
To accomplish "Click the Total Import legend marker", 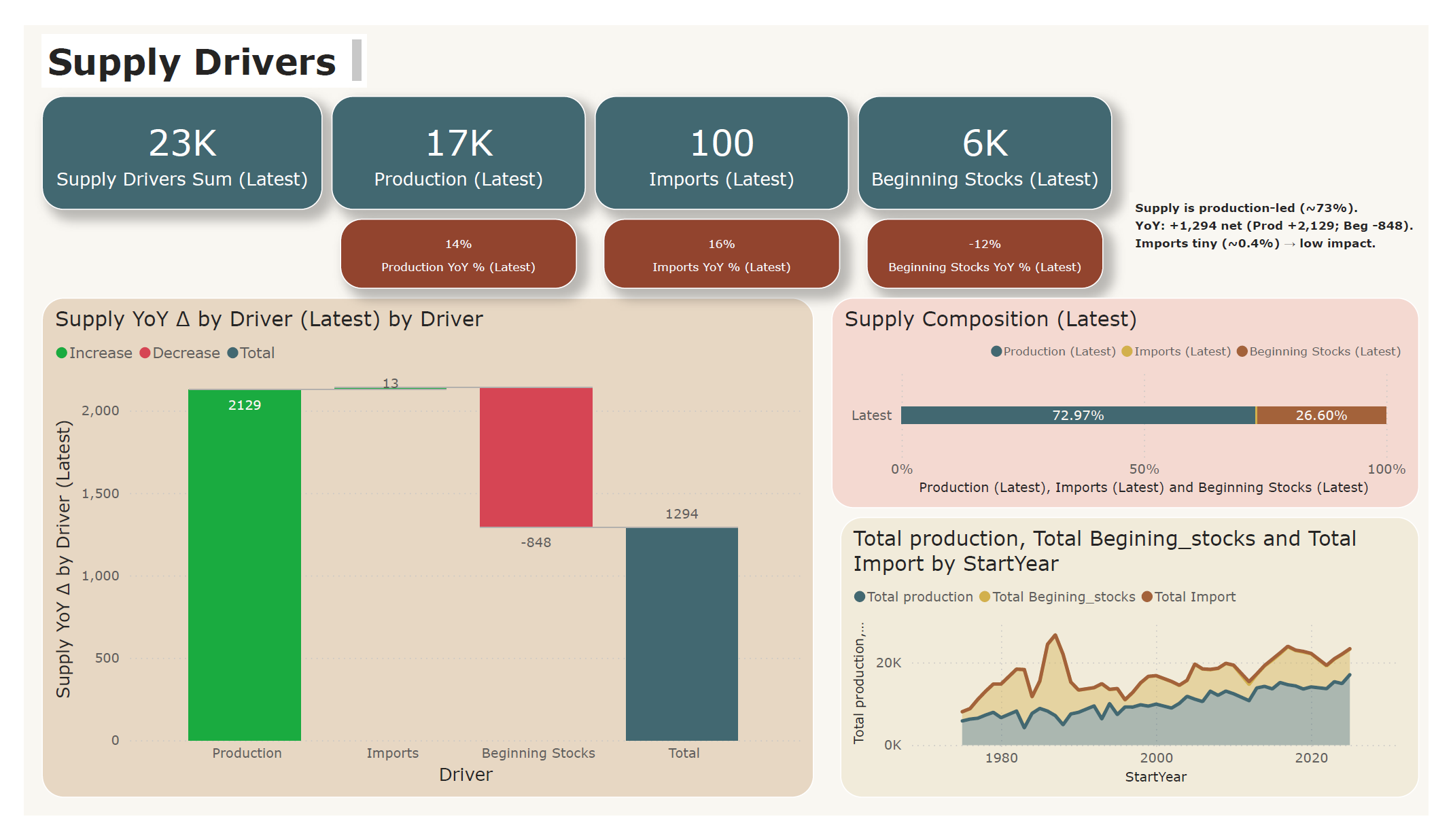I will click(x=1149, y=597).
